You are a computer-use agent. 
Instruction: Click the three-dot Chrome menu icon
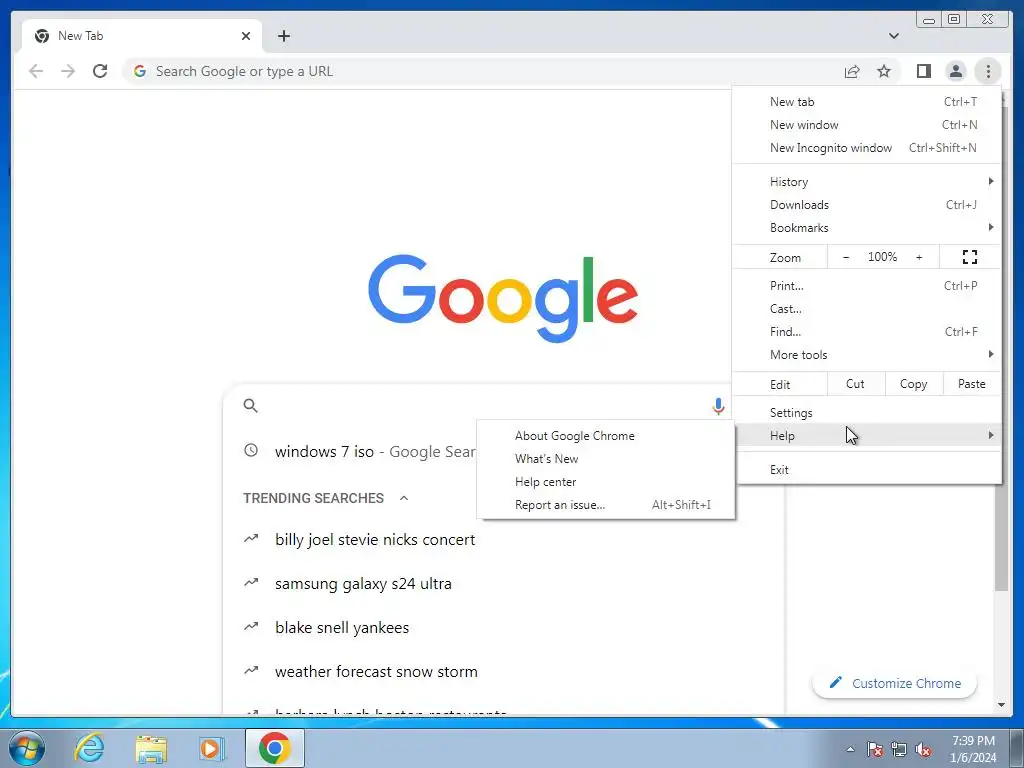pos(988,71)
